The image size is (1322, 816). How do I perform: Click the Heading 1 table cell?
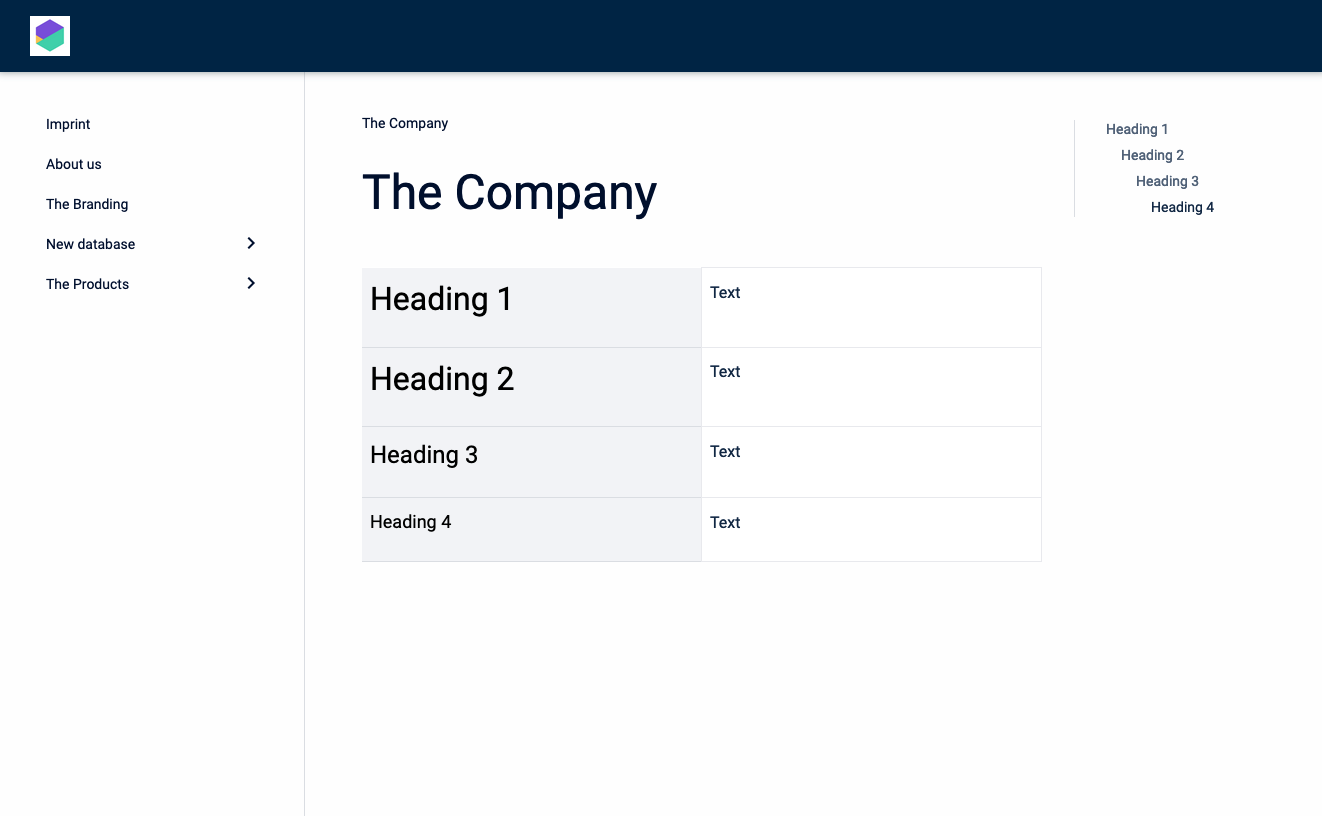441,299
